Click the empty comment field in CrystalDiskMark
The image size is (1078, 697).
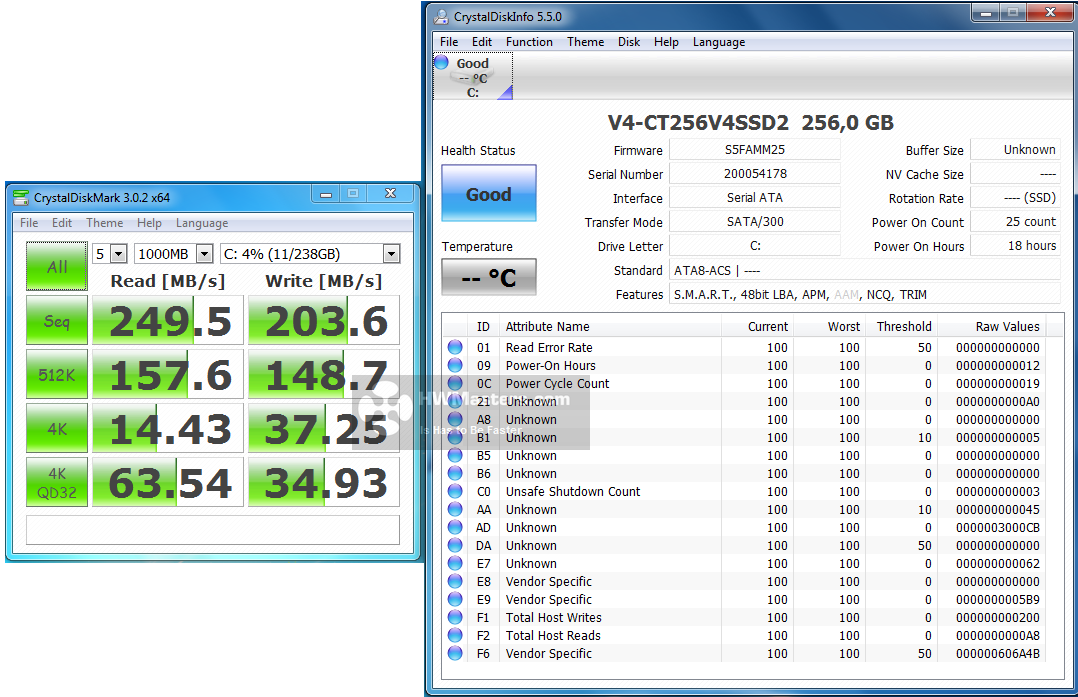point(213,530)
